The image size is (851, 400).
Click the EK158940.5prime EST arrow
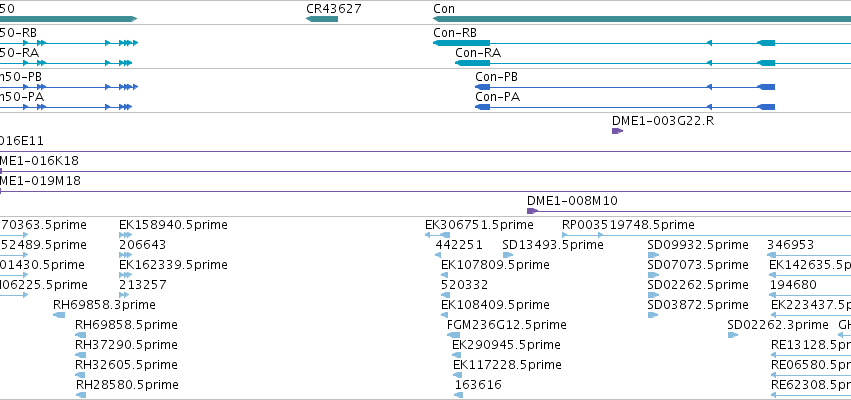point(125,235)
